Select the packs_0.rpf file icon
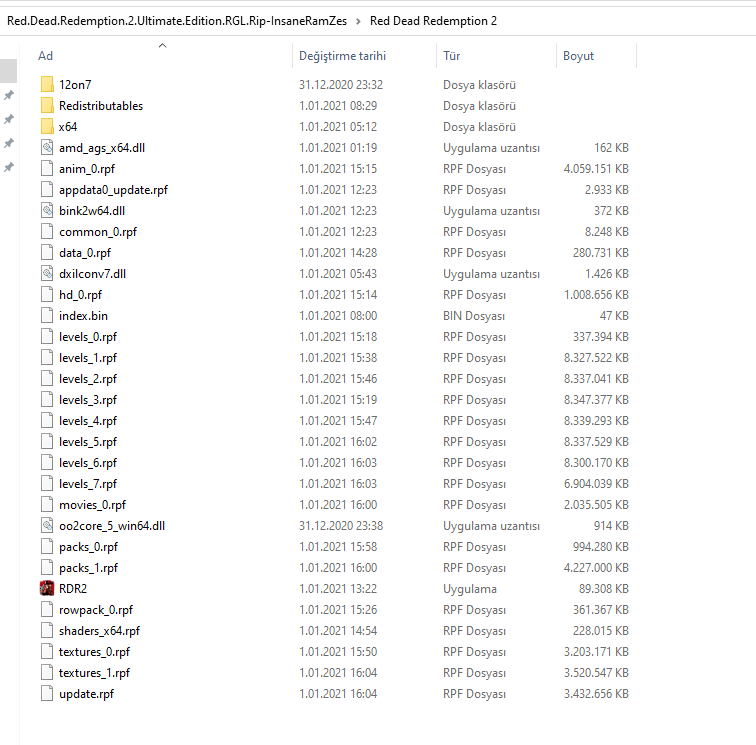Screen dimensions: 756x745 pyautogui.click(x=47, y=546)
